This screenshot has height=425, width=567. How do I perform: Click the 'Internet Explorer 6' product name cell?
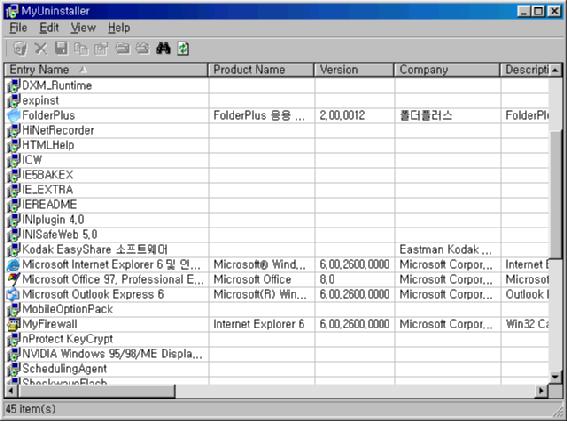click(x=259, y=324)
